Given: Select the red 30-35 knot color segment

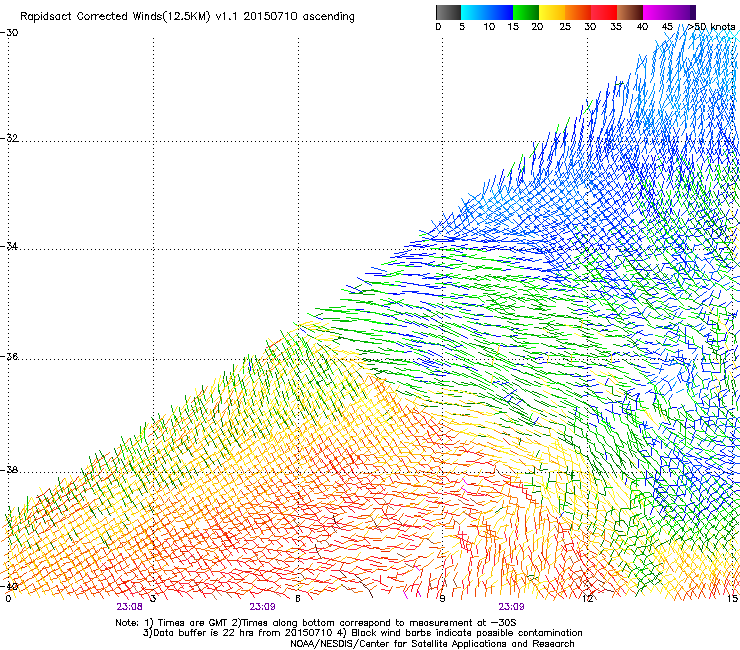Looking at the screenshot, I should click(605, 12).
